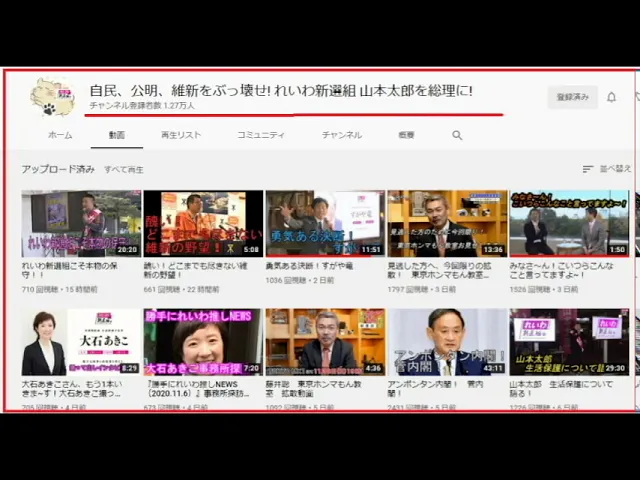Screen dimensions: 640x480
Task: Open the ホーム tab
Action: [60, 135]
